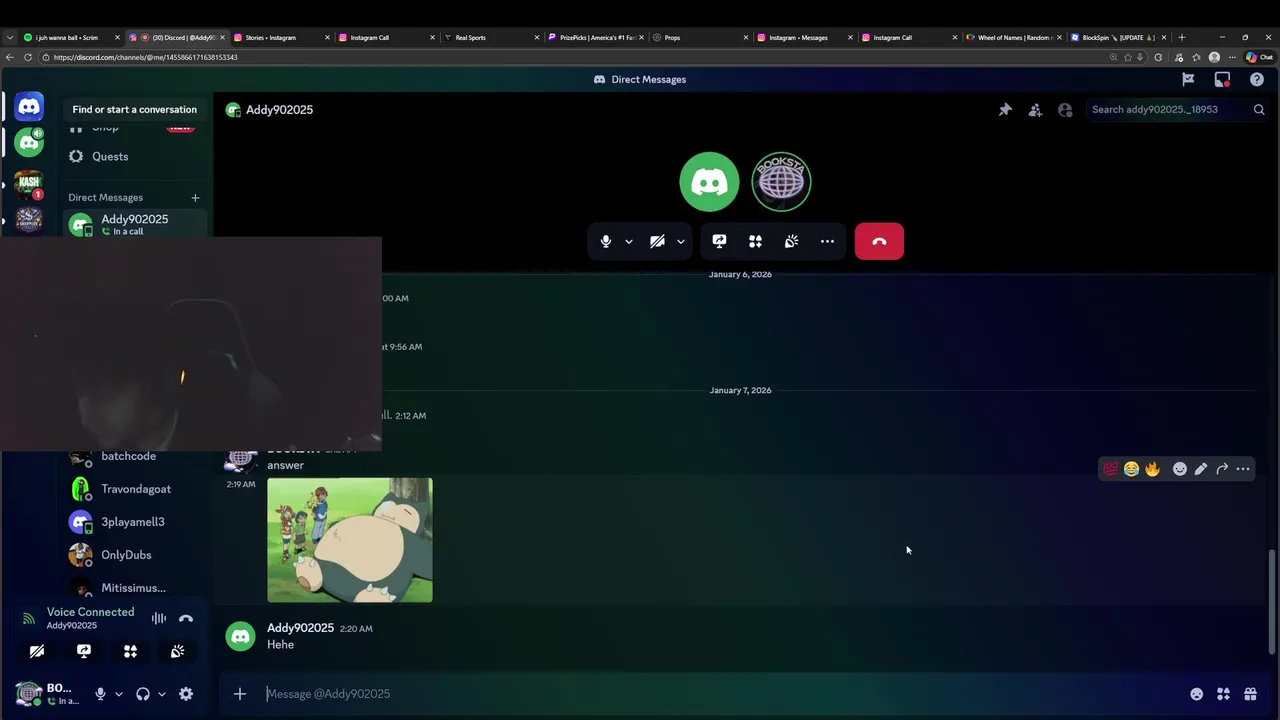Switch to Real Sports browser tab
Viewport: 1280px width, 720px height.
pyautogui.click(x=493, y=37)
